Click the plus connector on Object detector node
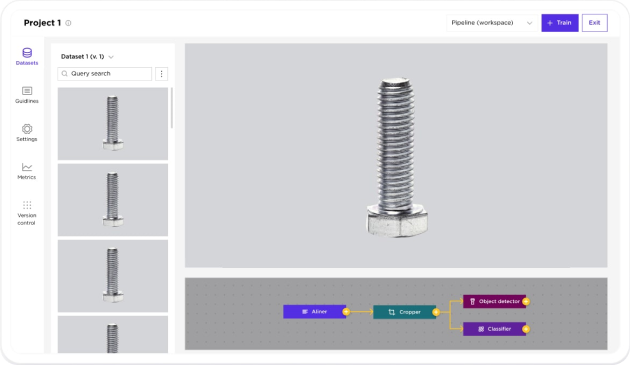630x365 pixels. [x=526, y=301]
